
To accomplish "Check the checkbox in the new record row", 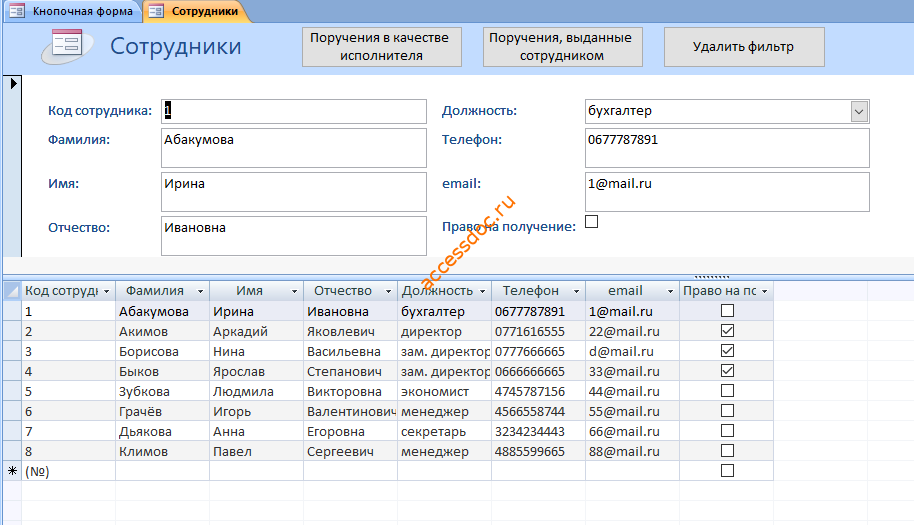I will [727, 470].
